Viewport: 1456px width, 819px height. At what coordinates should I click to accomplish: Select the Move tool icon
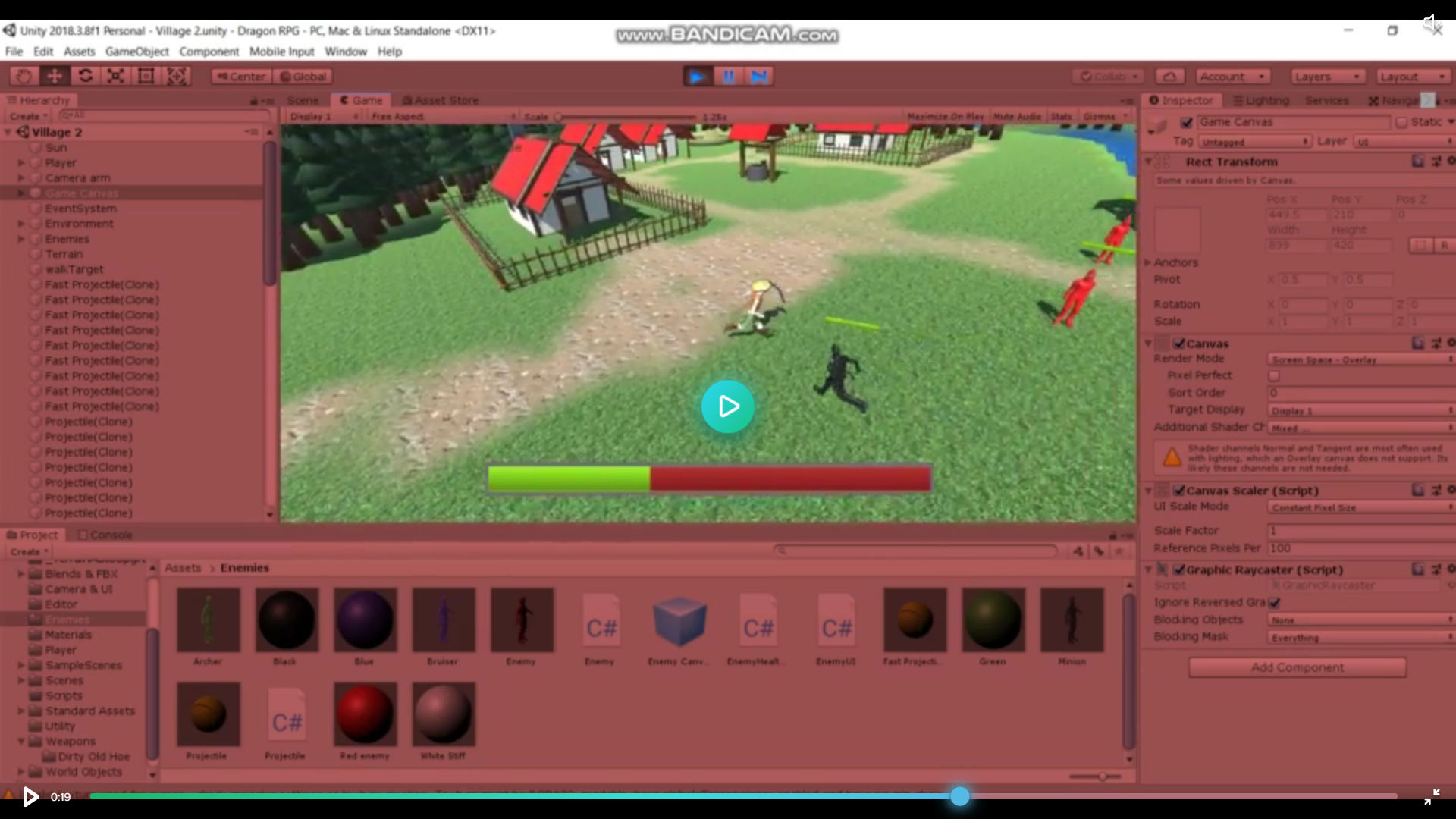pos(55,76)
